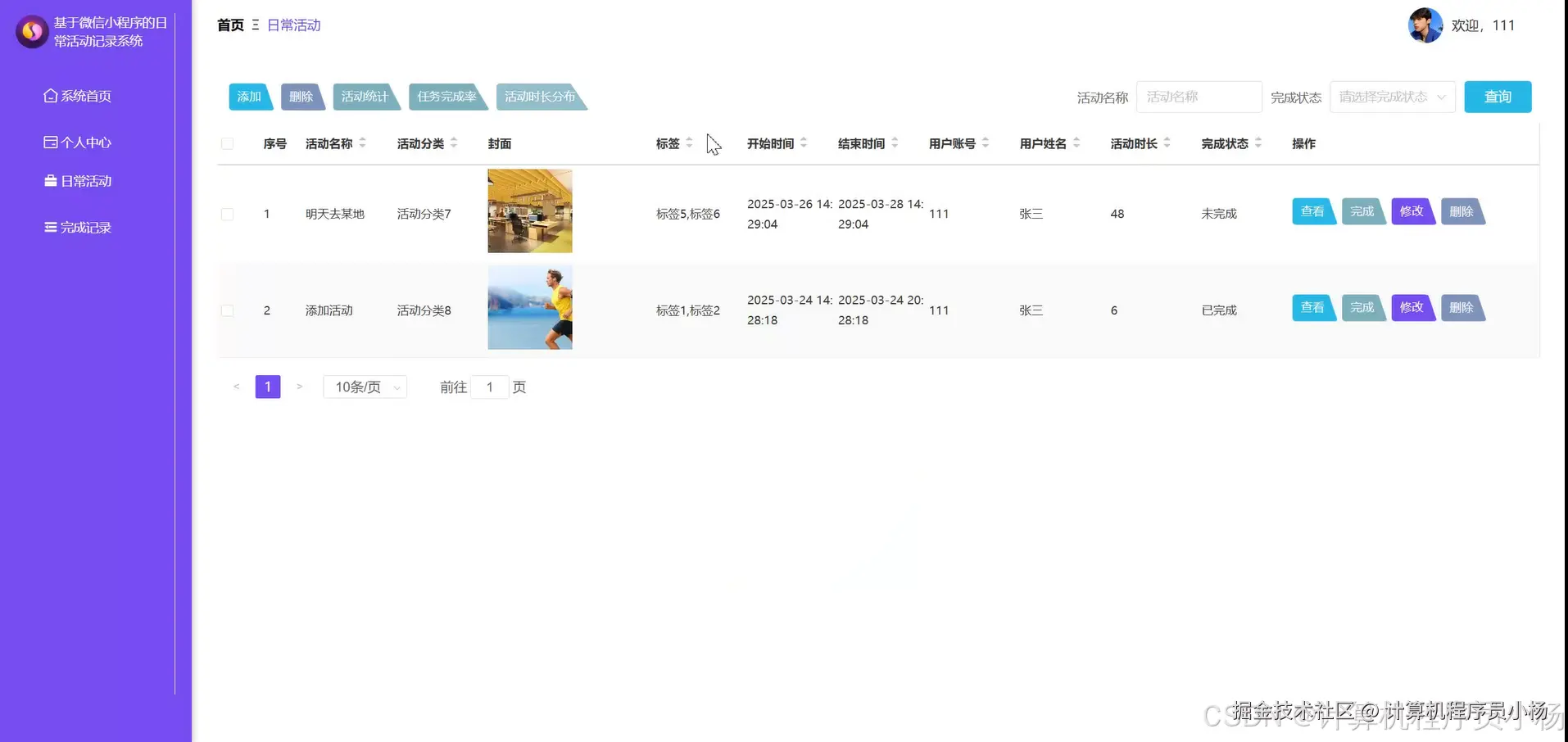Open the 任务完成率 chart
Screen dimensions: 1568x742
tap(448, 97)
